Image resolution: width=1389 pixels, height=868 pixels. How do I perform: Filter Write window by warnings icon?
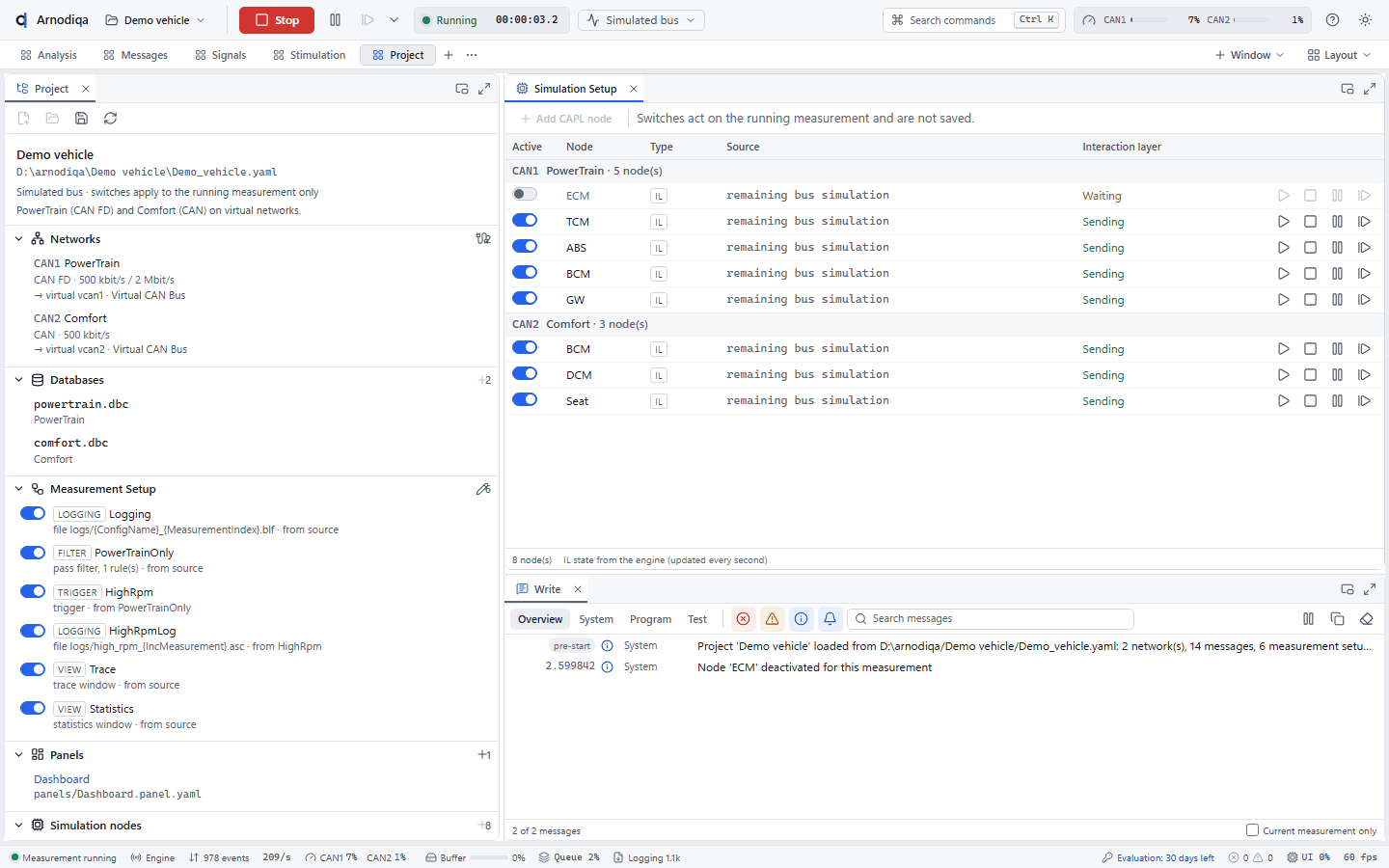coord(772,619)
